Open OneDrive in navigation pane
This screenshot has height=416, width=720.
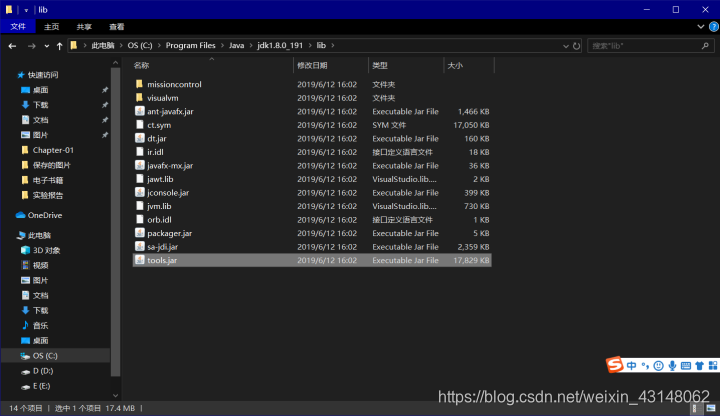click(x=45, y=215)
